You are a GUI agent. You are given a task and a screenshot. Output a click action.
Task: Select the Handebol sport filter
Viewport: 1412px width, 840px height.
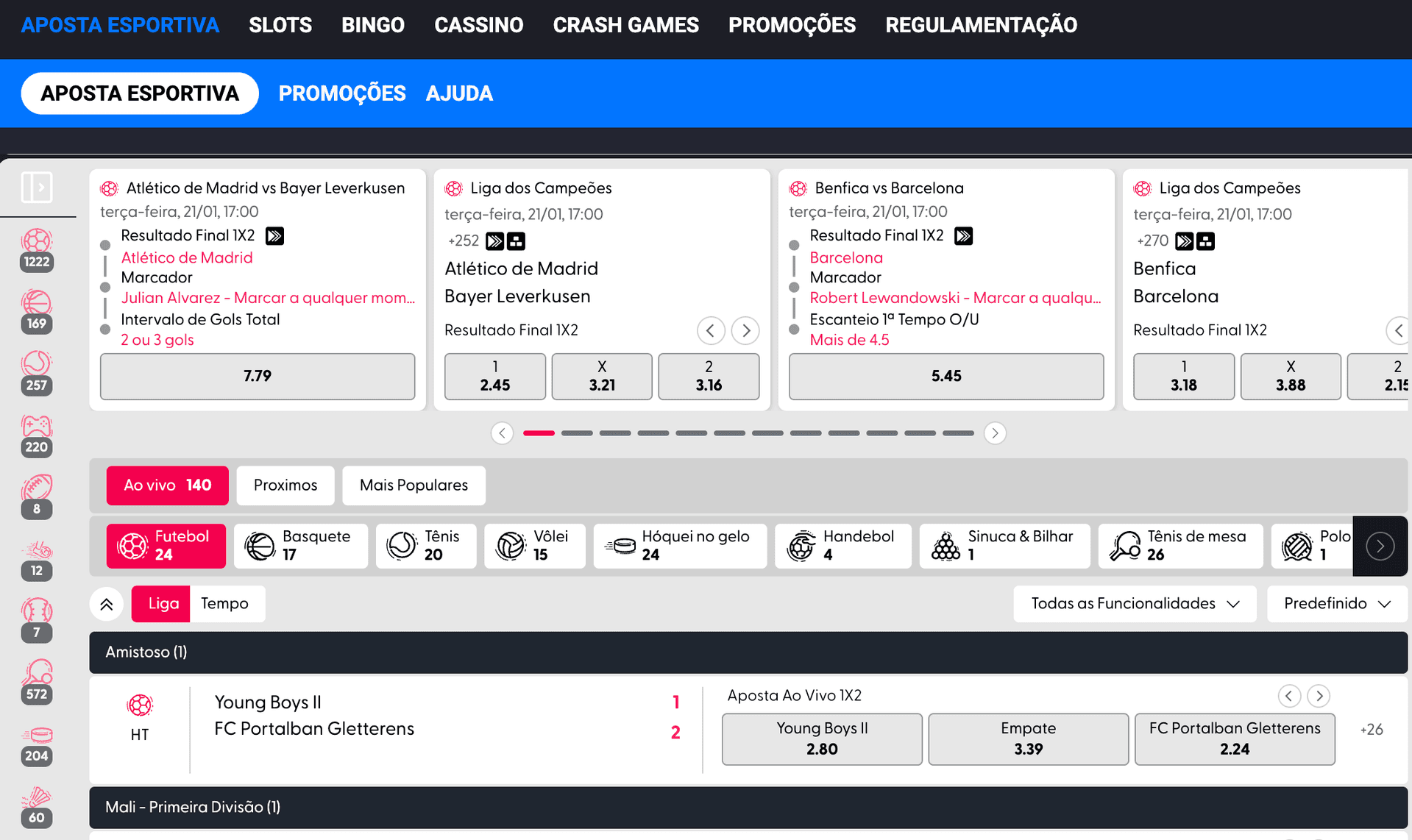click(x=843, y=546)
